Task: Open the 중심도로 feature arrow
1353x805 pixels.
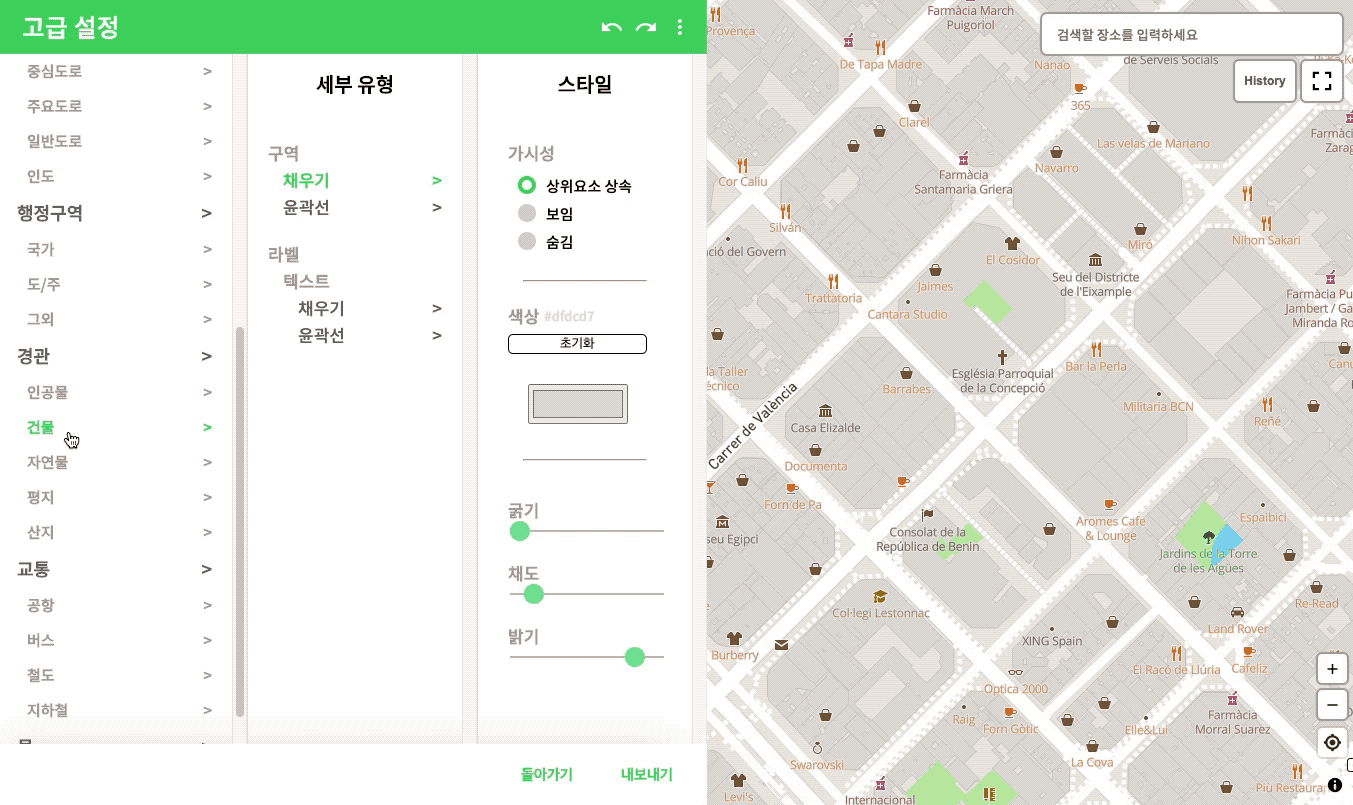Action: [x=207, y=71]
